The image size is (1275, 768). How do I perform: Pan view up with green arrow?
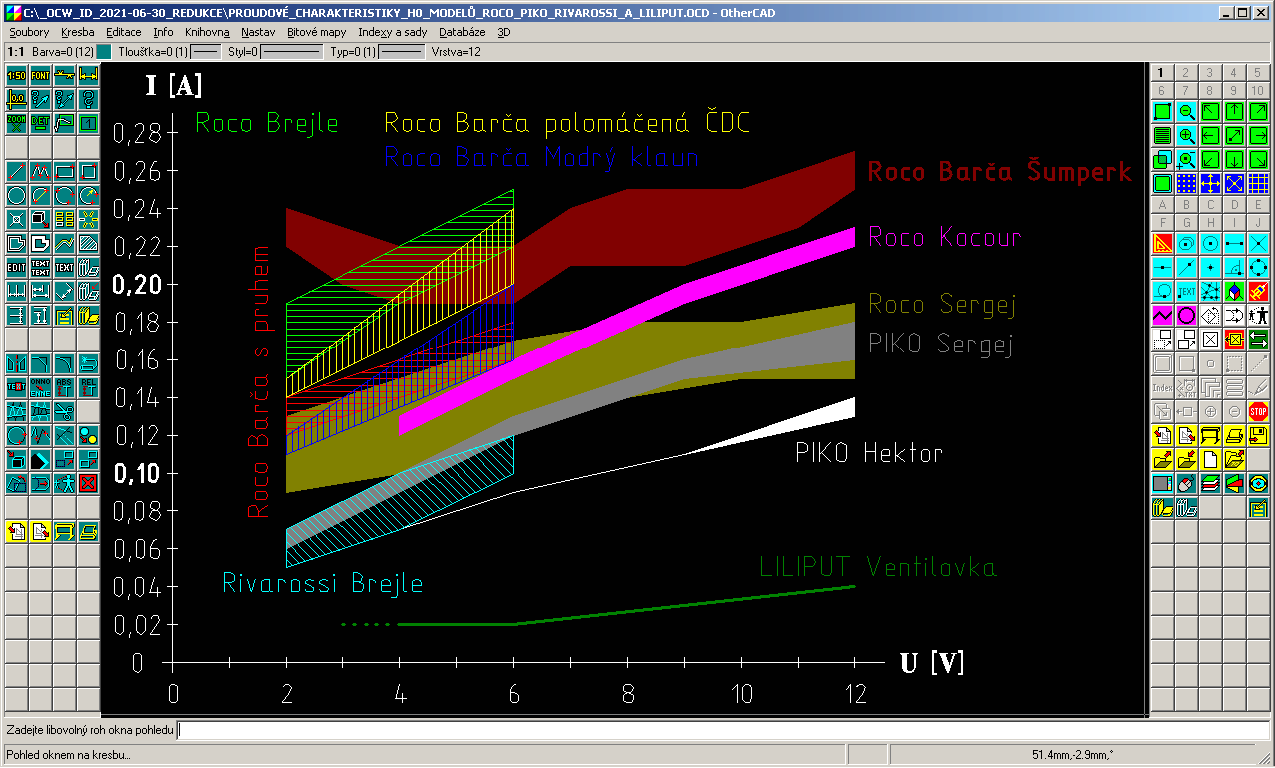[1234, 111]
